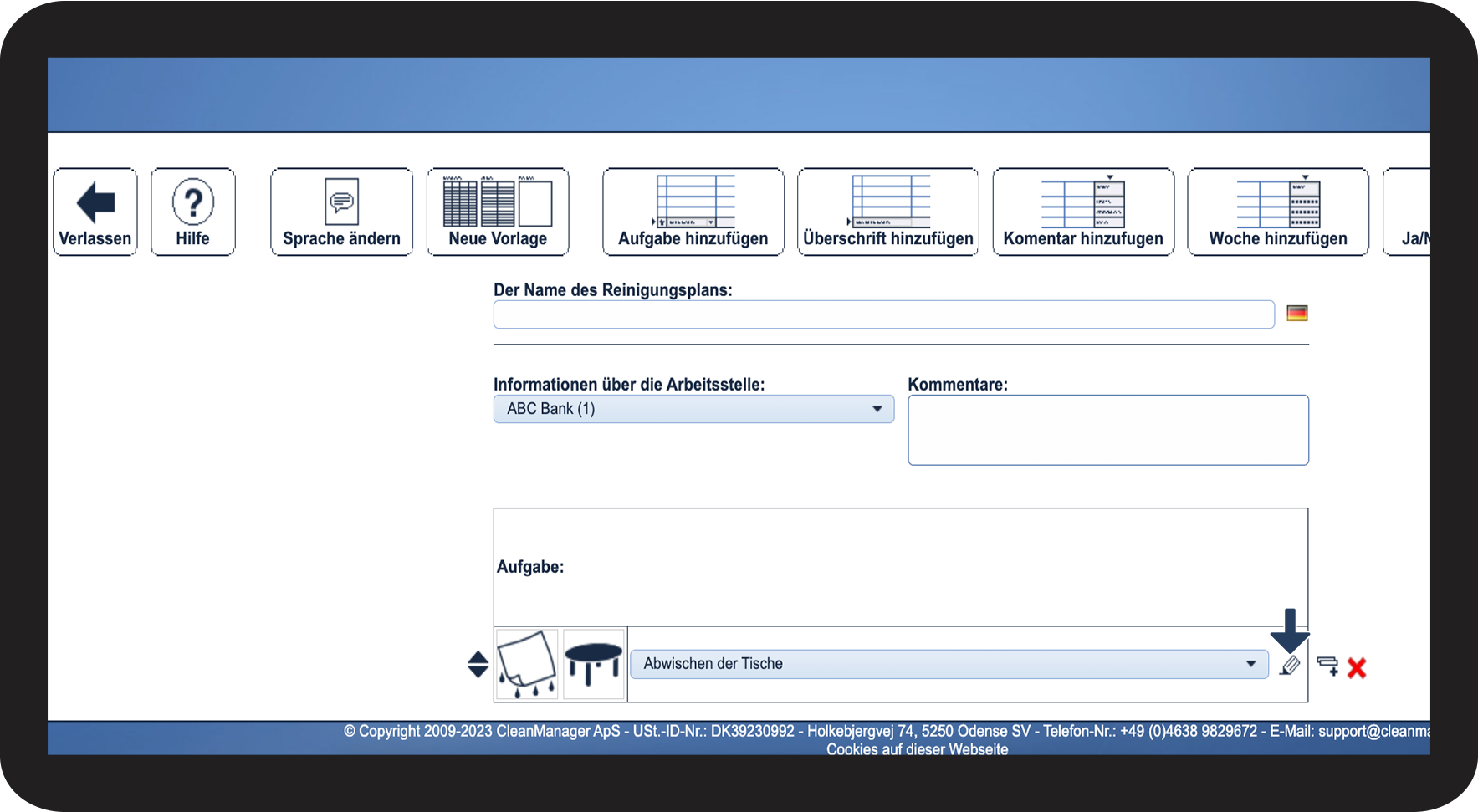
Task: Click the German flag language icon
Action: point(1297,313)
